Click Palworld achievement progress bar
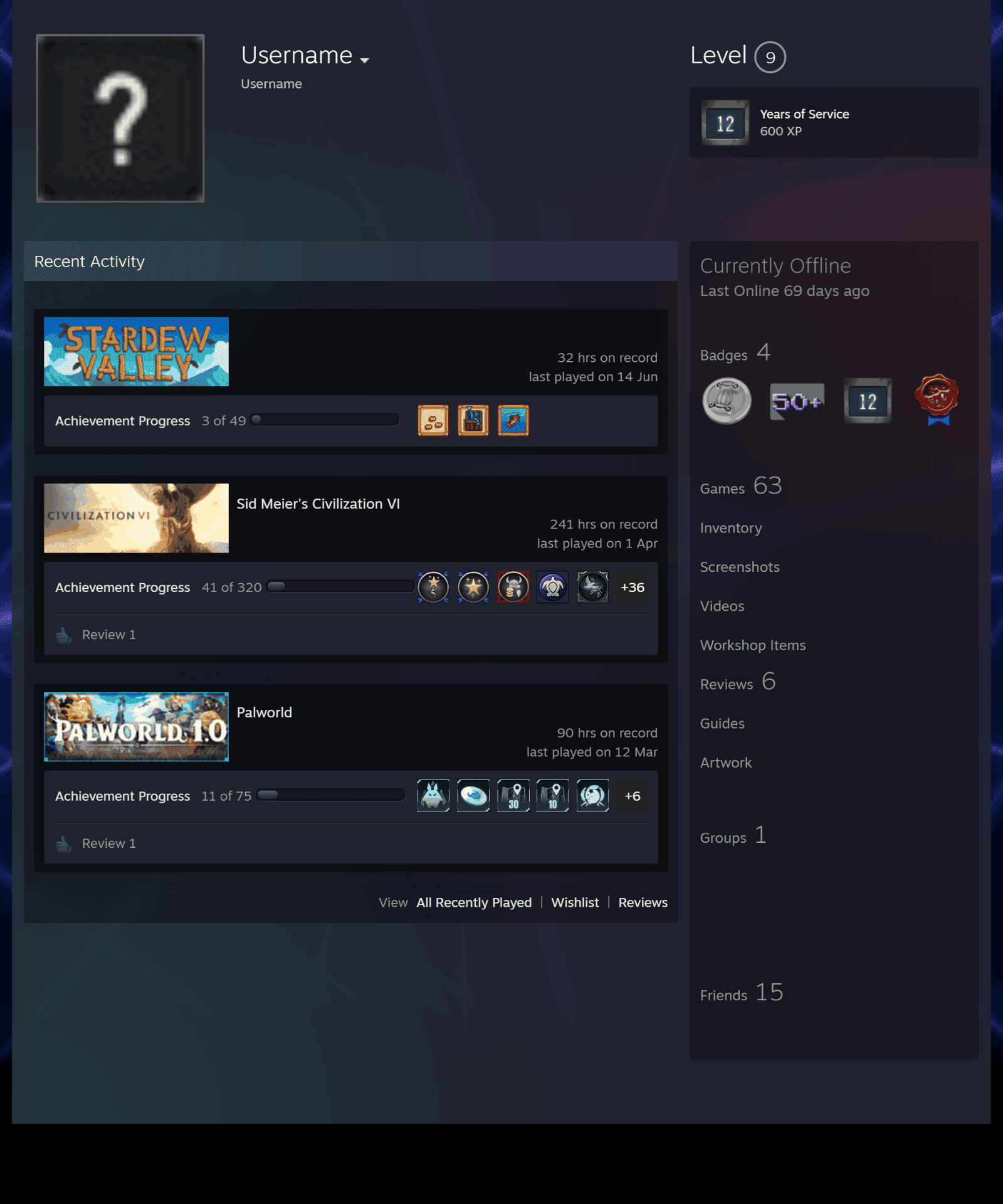Viewport: 1003px width, 1204px height. [x=330, y=795]
